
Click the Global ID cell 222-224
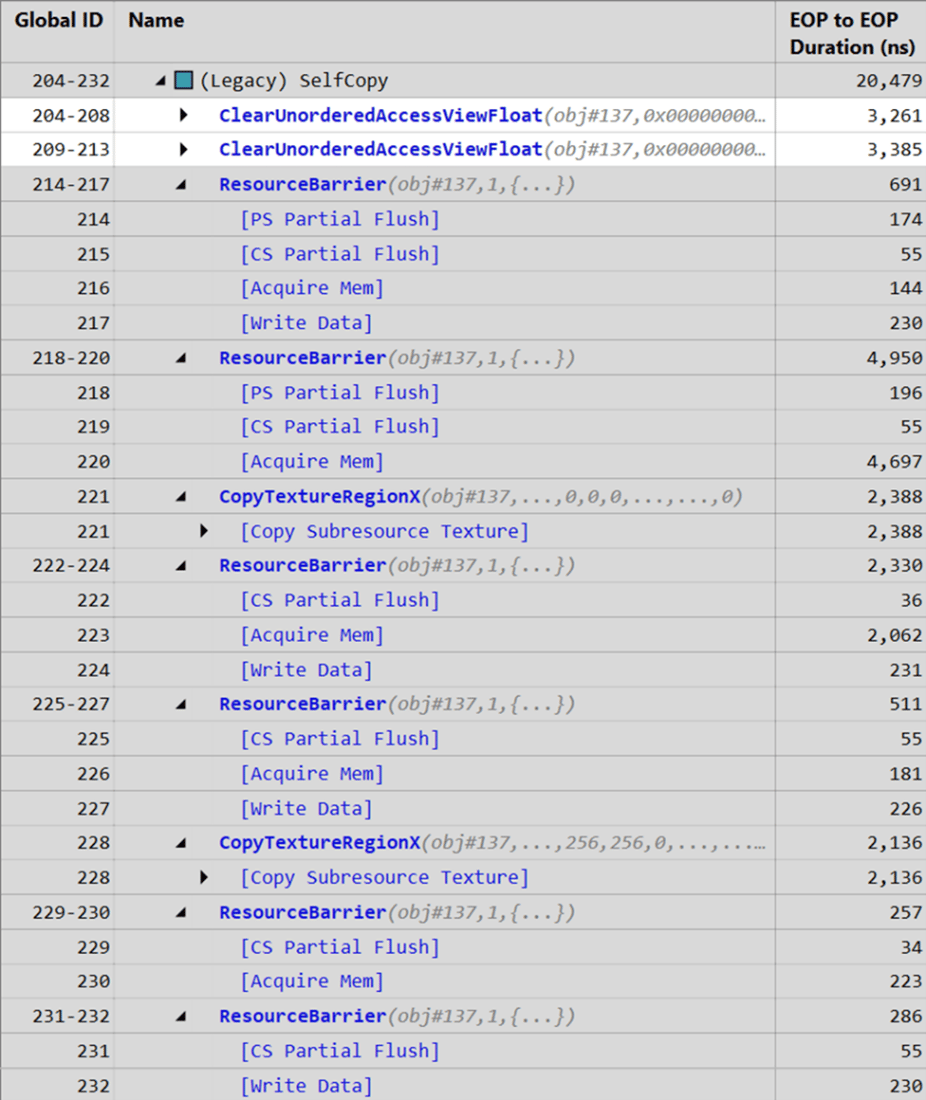[71, 565]
